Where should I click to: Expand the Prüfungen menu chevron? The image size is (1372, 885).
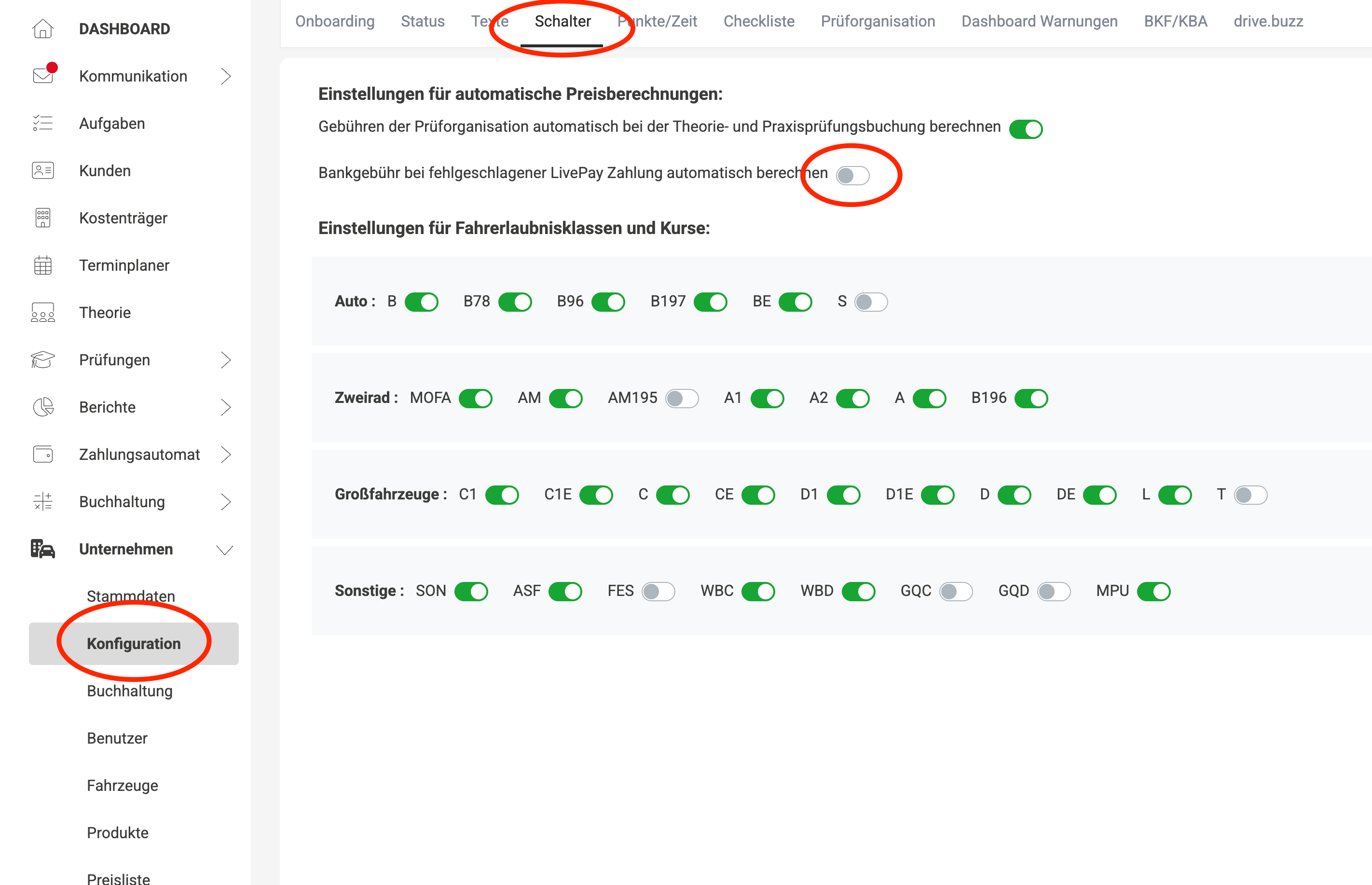[x=225, y=360]
